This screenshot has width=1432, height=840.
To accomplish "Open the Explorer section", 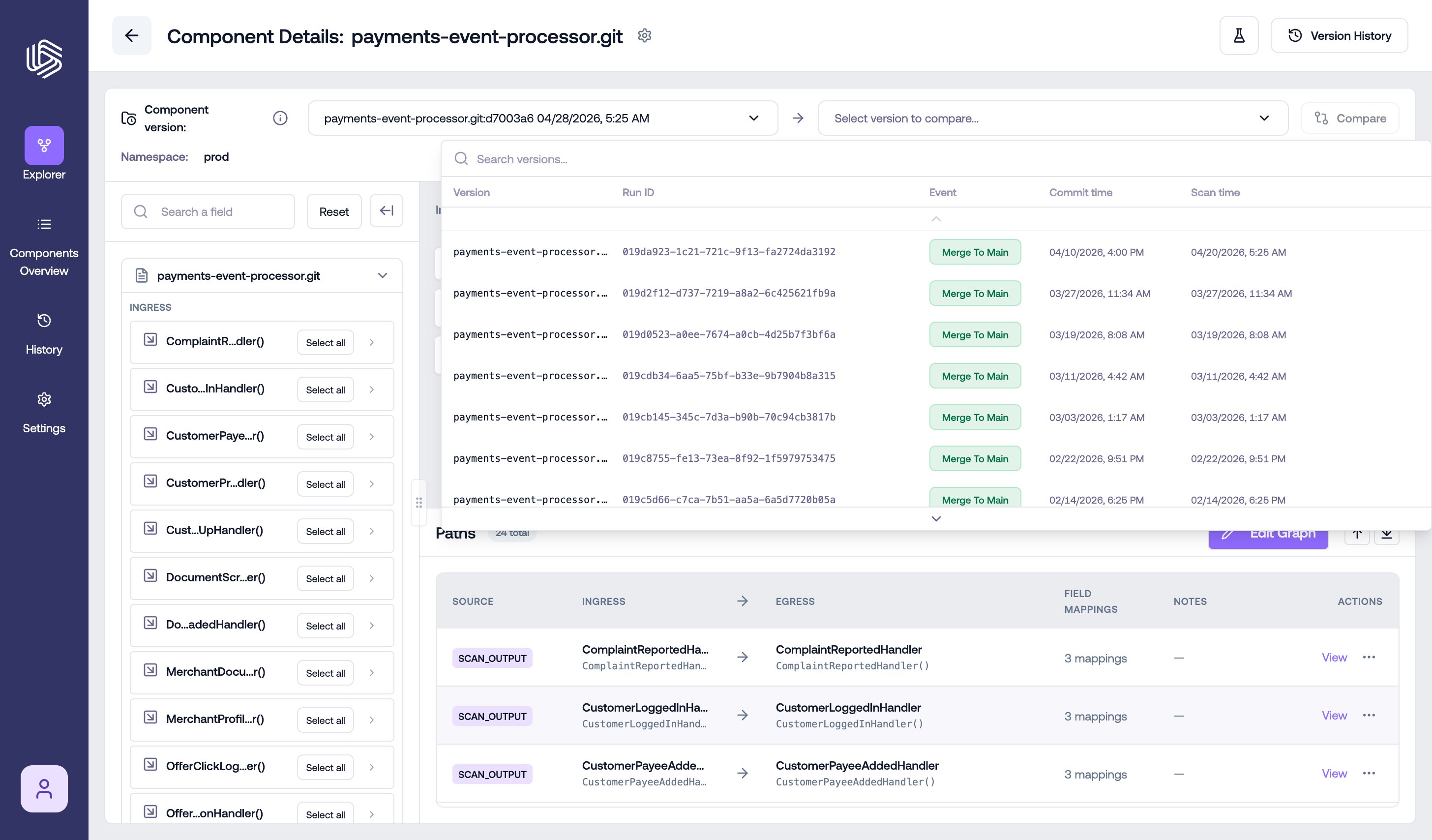I will (x=44, y=154).
